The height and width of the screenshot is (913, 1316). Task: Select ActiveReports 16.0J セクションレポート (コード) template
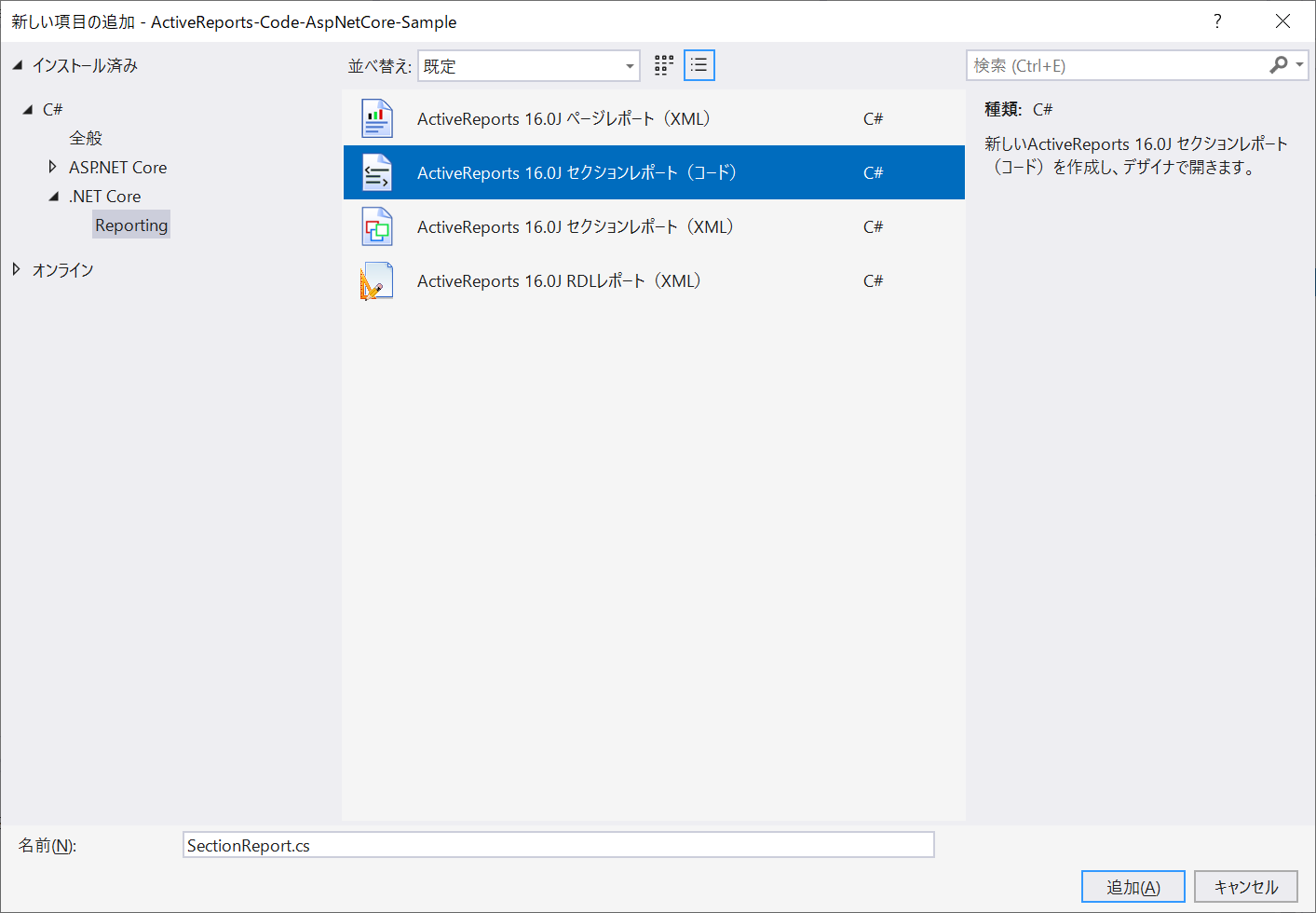click(x=654, y=172)
